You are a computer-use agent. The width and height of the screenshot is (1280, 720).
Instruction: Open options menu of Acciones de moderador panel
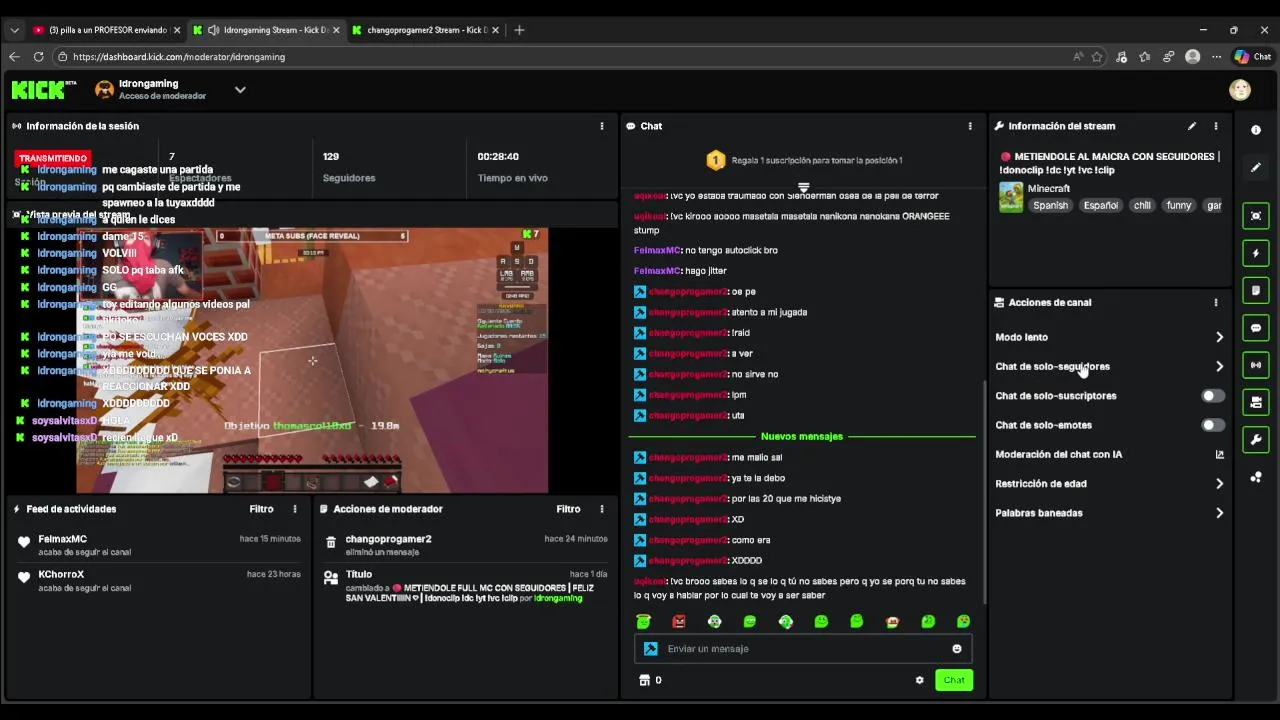coord(602,509)
